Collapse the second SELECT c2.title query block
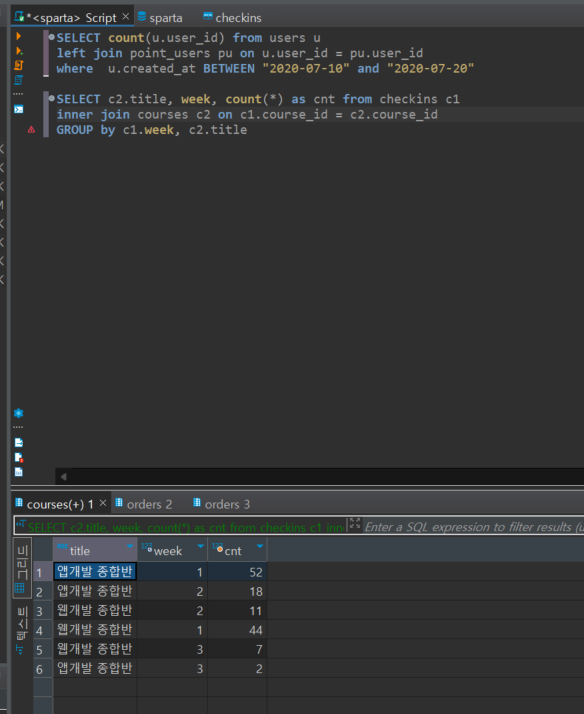The width and height of the screenshot is (584, 714). 51,98
